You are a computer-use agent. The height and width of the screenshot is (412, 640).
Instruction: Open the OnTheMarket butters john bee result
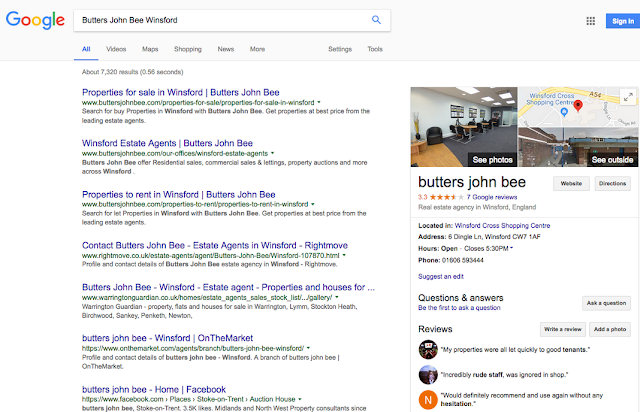click(167, 338)
